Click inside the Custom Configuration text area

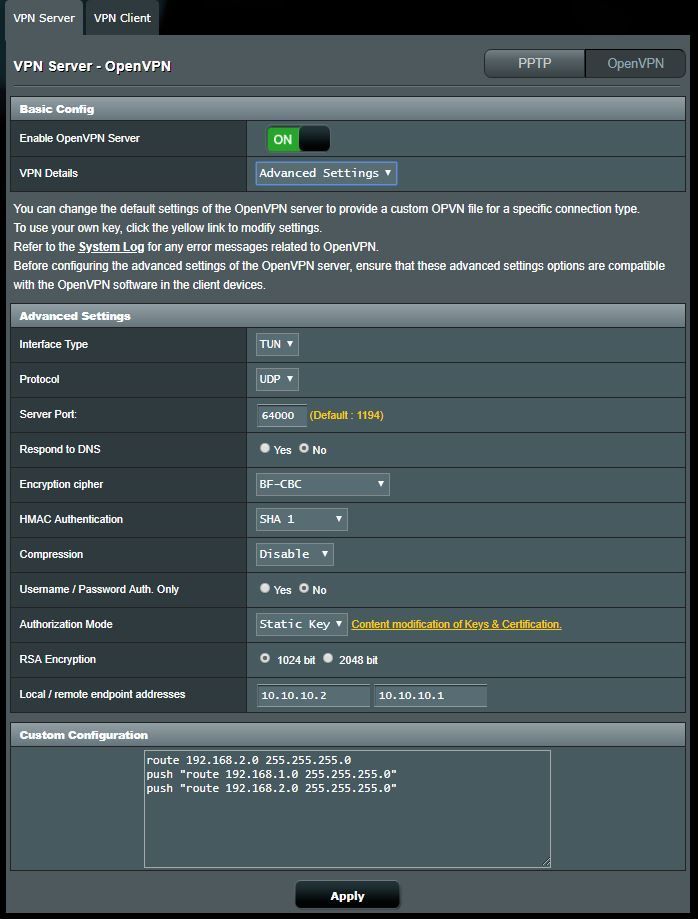tap(347, 809)
